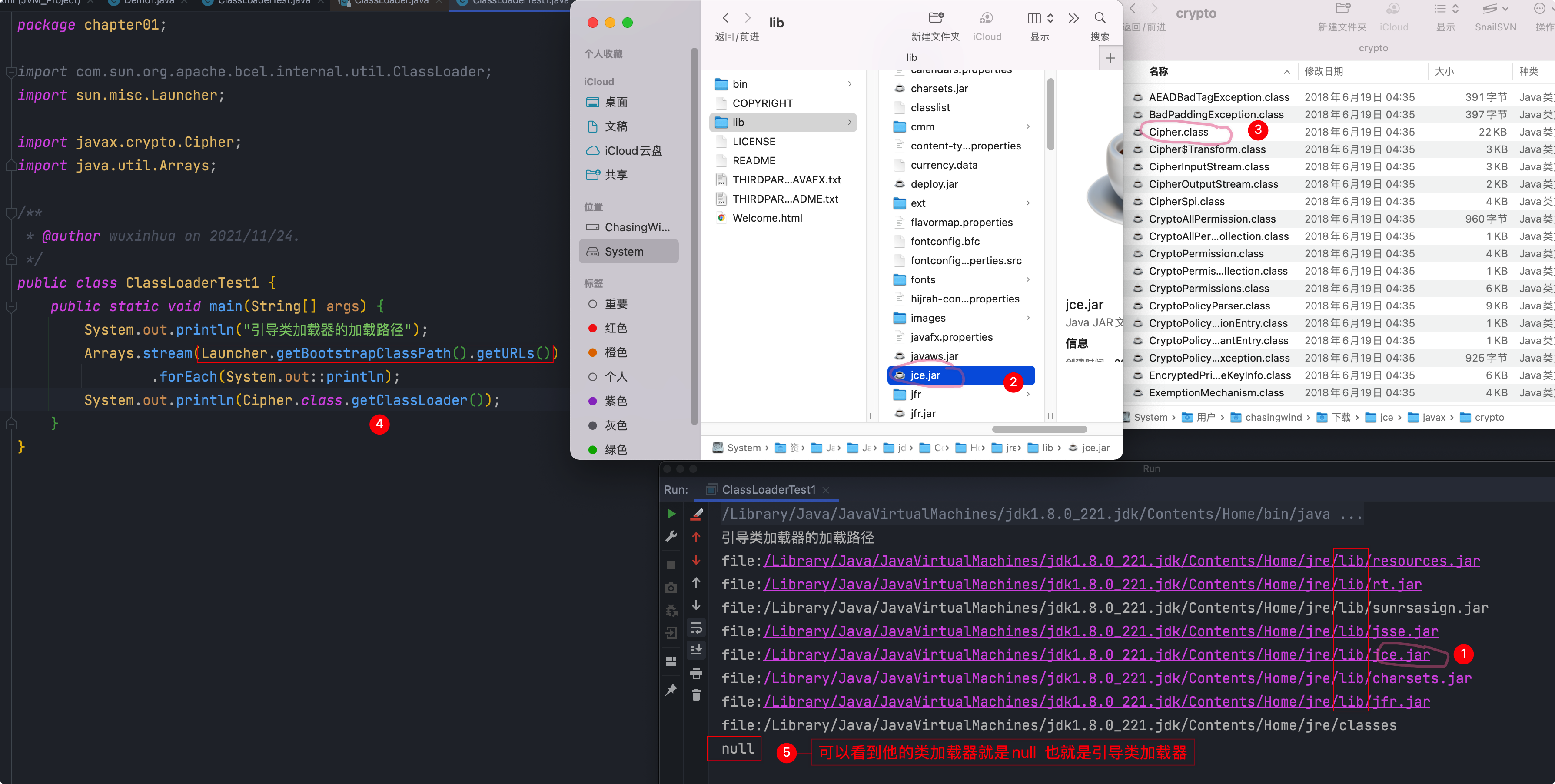1555x784 pixels.
Task: Select System location in Finder sidebar
Action: (x=624, y=252)
